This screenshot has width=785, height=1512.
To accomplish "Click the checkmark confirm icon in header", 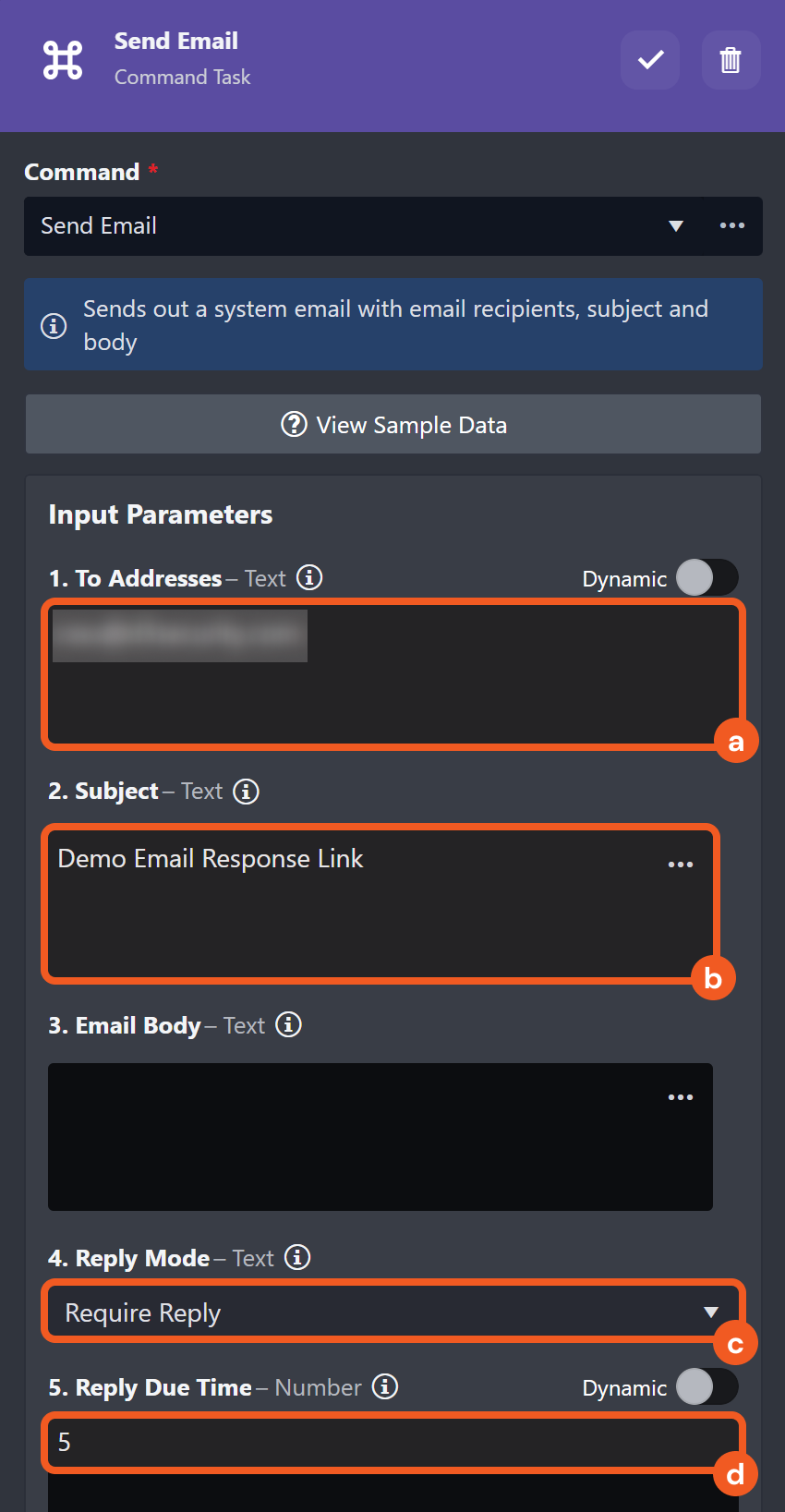I will pyautogui.click(x=650, y=60).
